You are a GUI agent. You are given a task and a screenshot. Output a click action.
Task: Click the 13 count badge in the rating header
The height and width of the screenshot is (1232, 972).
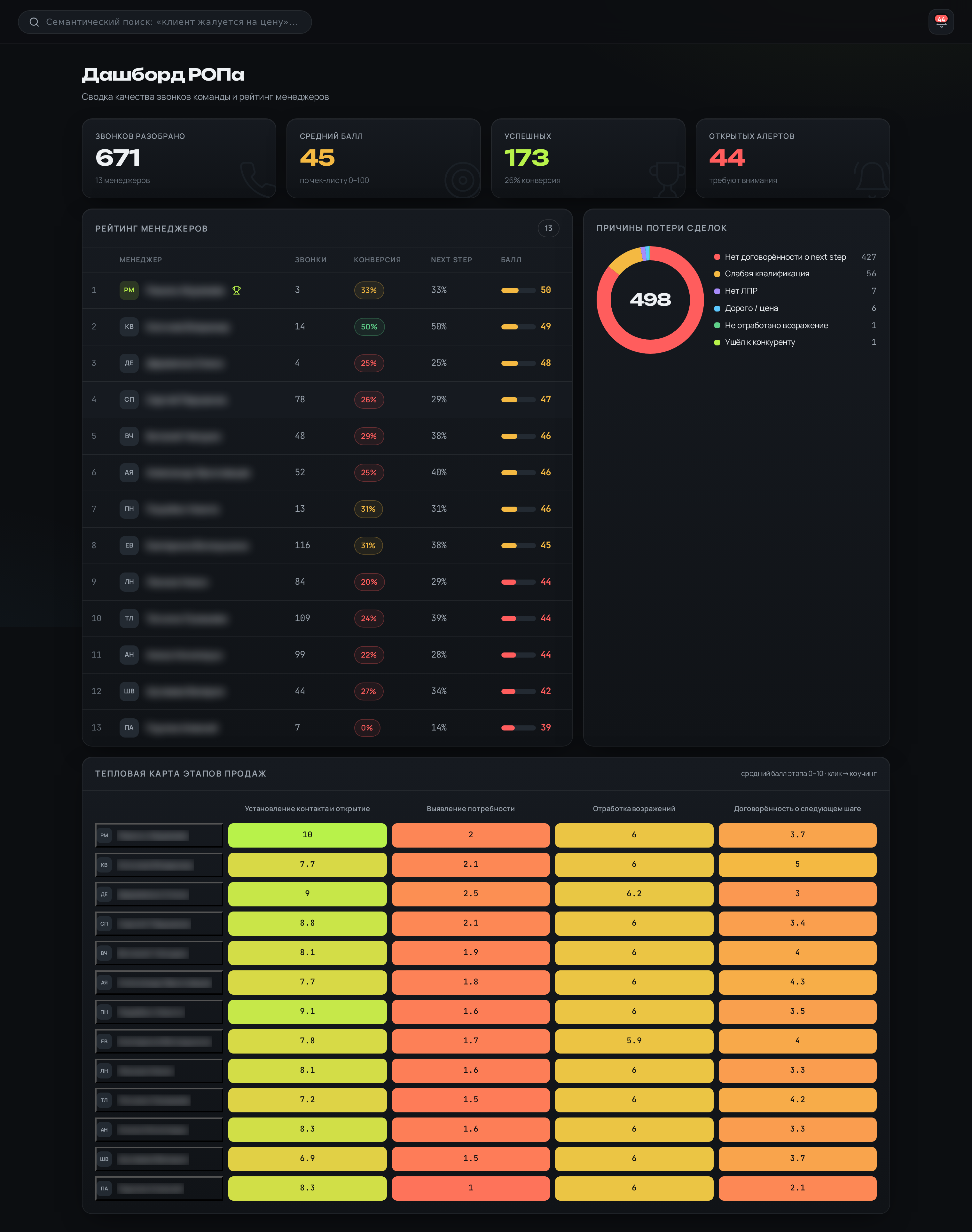tap(548, 228)
